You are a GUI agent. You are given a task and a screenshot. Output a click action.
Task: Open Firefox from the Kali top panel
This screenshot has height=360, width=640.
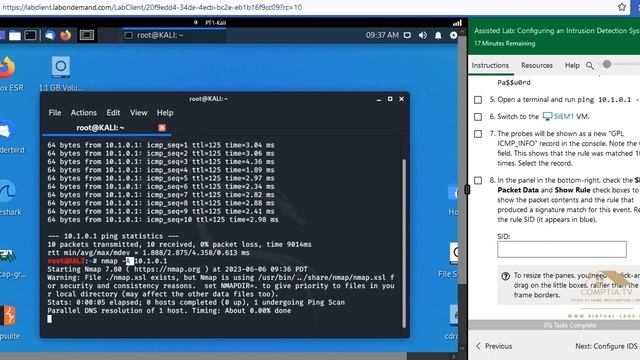(x=65, y=36)
